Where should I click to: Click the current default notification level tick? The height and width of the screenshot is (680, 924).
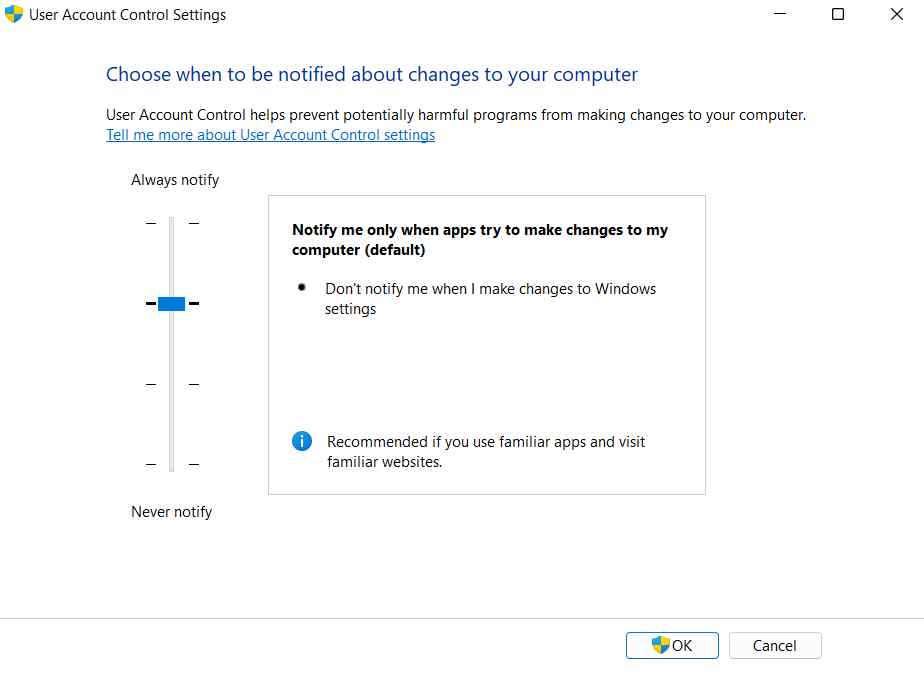[x=171, y=303]
